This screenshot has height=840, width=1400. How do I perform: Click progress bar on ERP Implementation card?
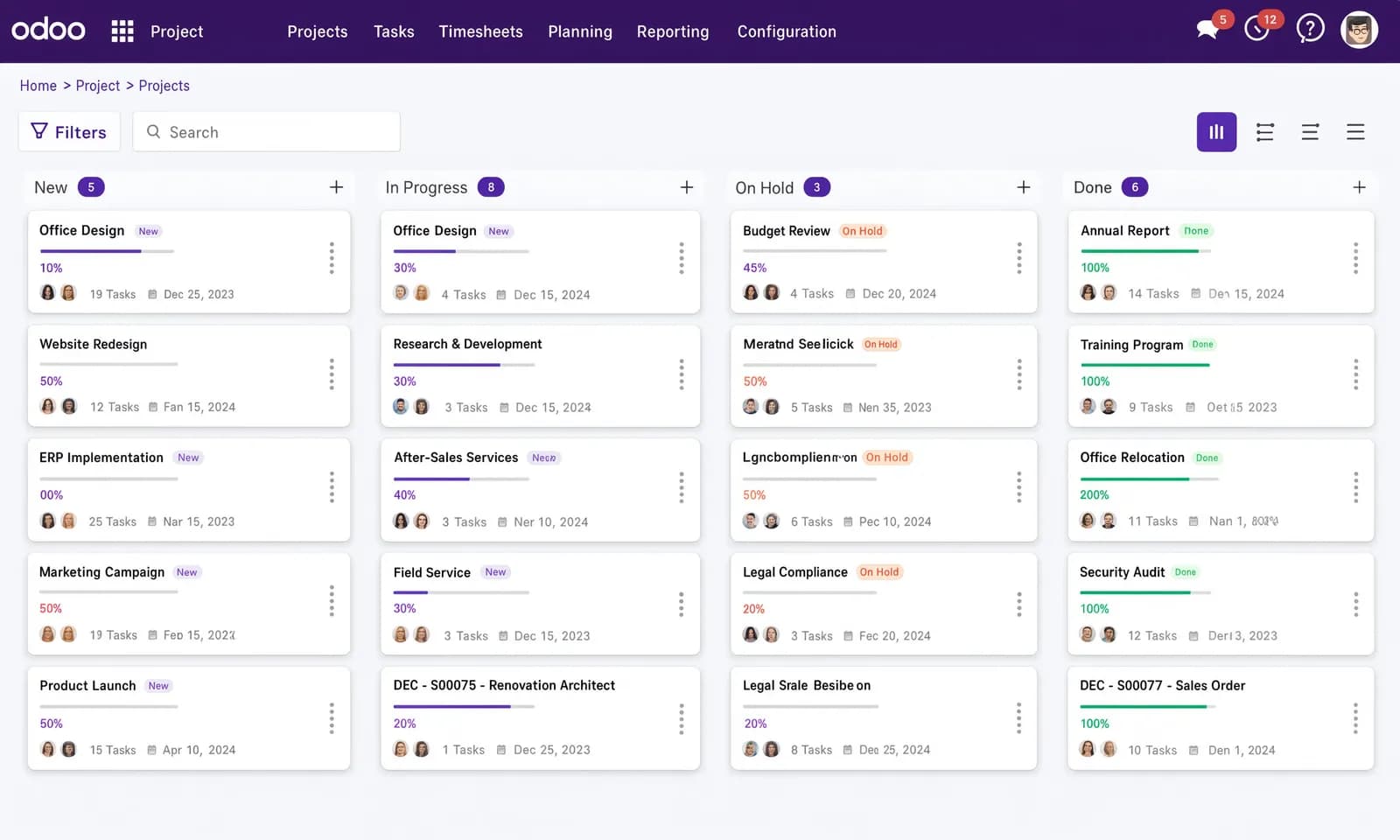pos(108,479)
